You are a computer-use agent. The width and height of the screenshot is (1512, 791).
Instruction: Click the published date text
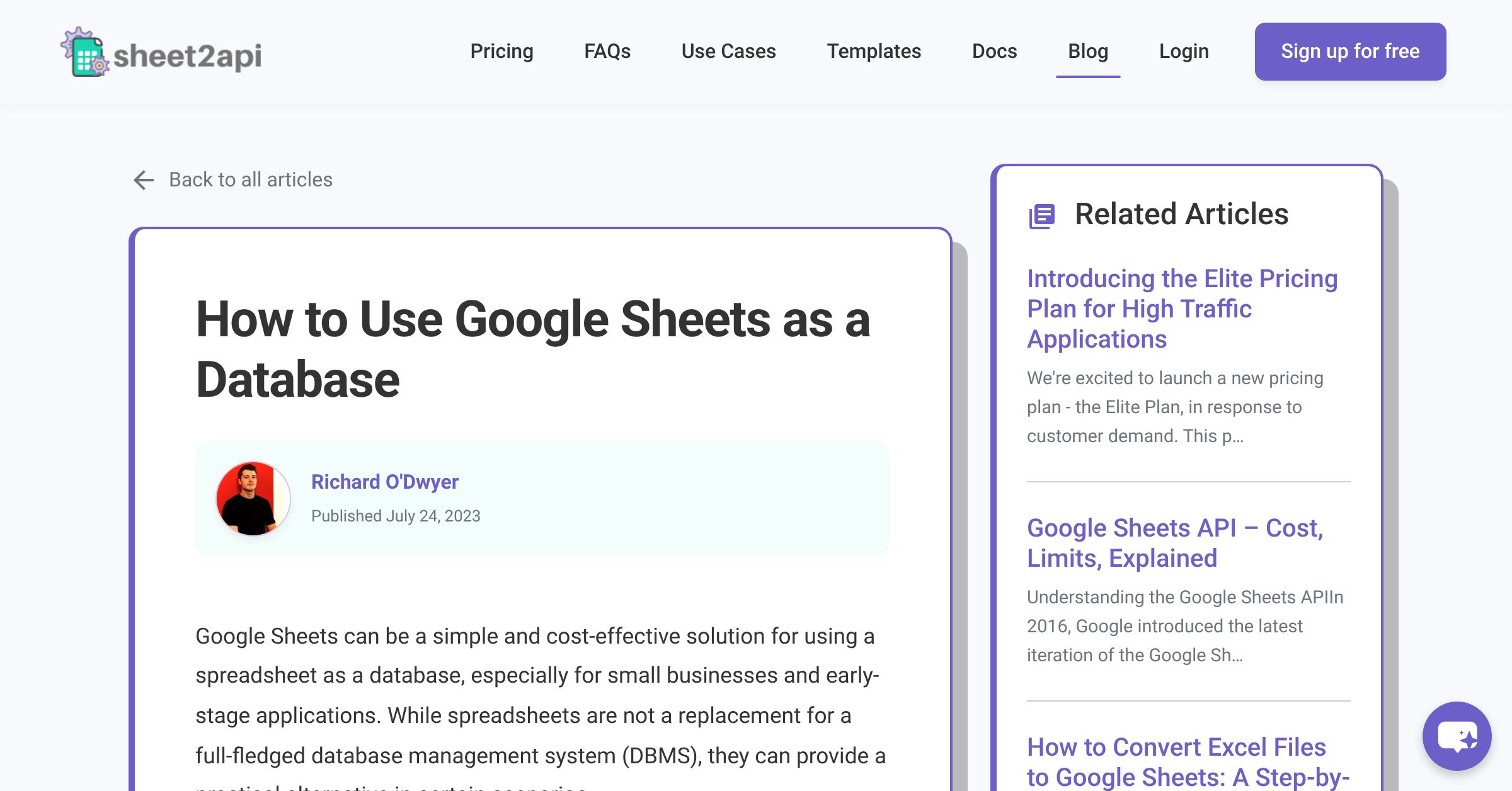[x=396, y=515]
